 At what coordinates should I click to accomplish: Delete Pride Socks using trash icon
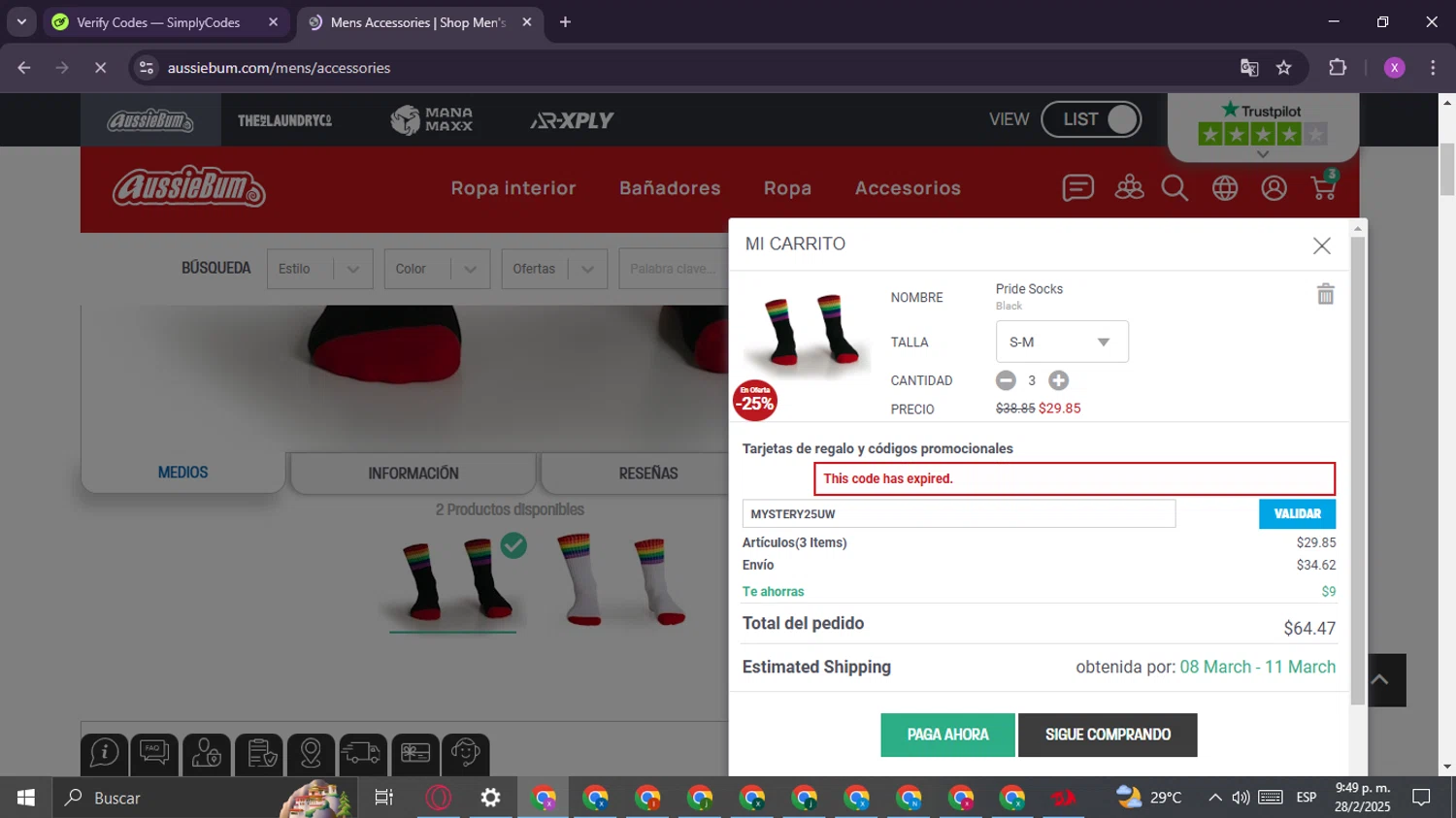pyautogui.click(x=1325, y=294)
